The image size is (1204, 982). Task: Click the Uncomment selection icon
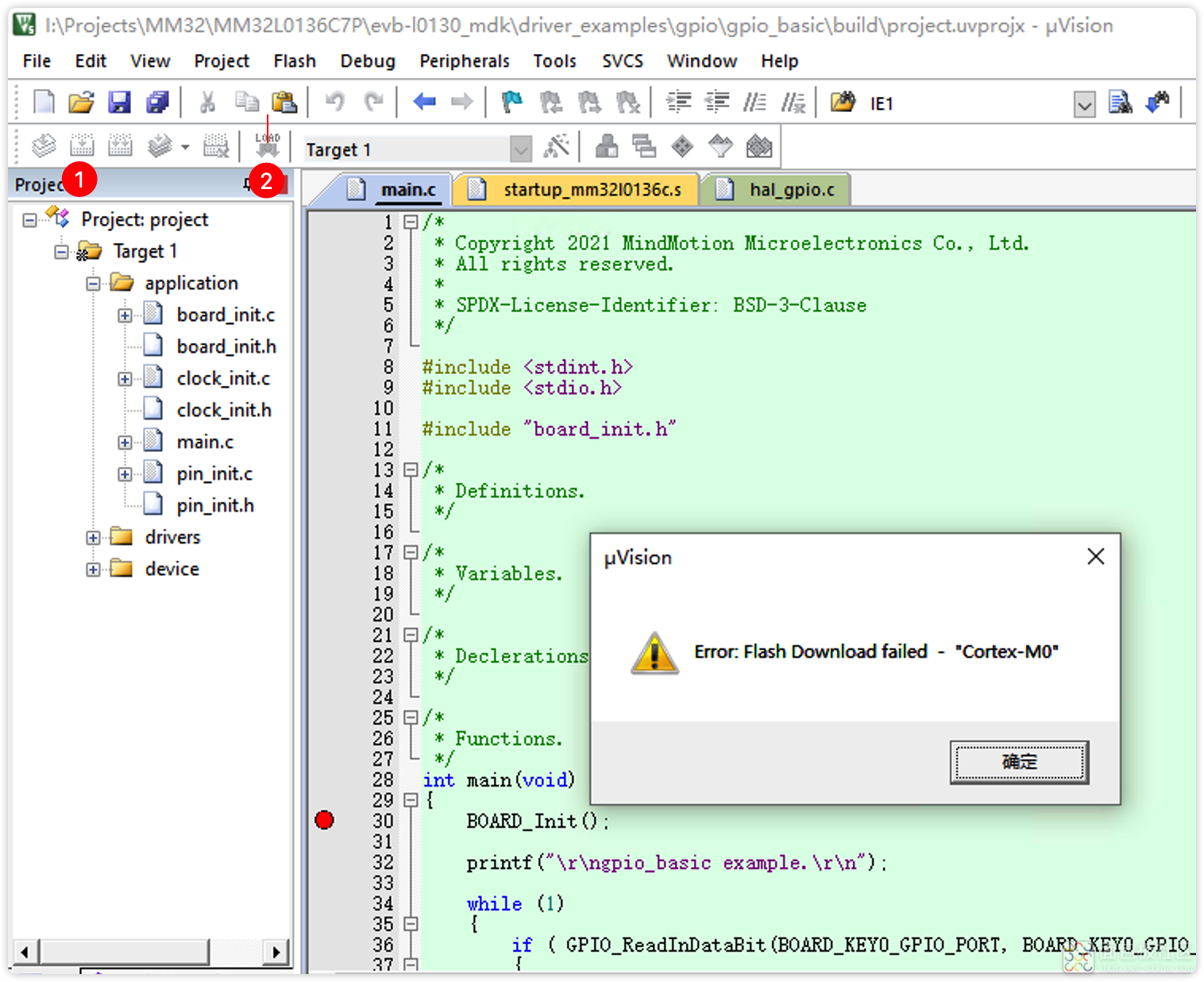(x=793, y=102)
